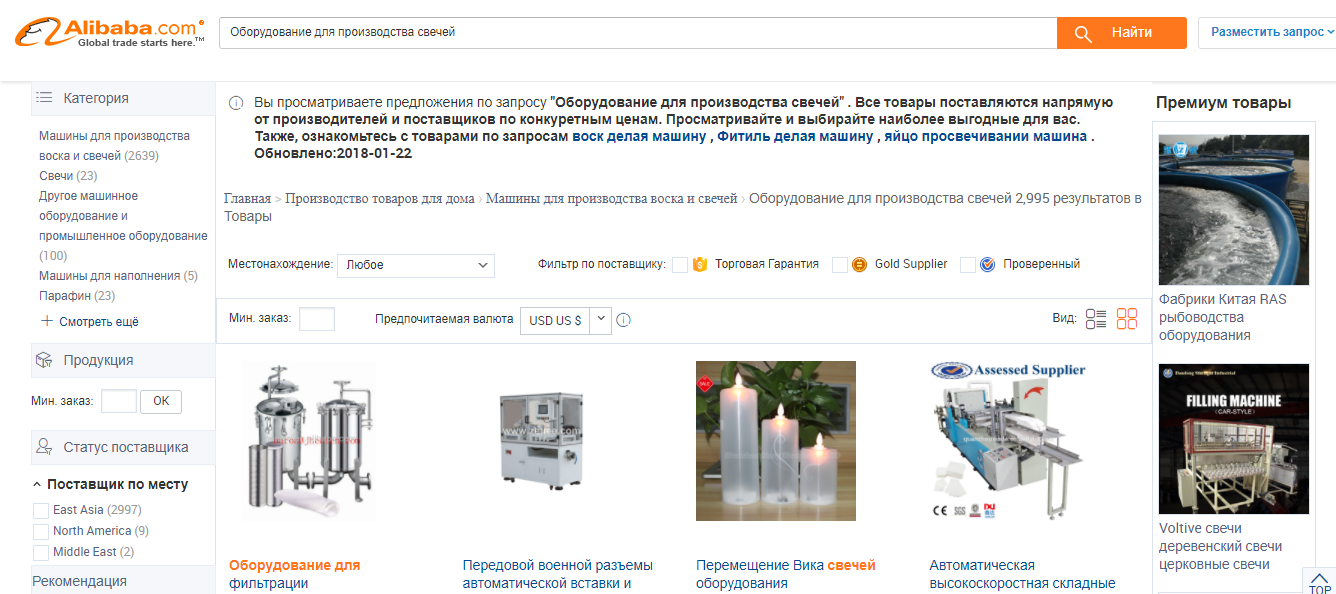Enable the Торговая Гарантия filter checkbox
The height and width of the screenshot is (594, 1336).
[x=680, y=265]
